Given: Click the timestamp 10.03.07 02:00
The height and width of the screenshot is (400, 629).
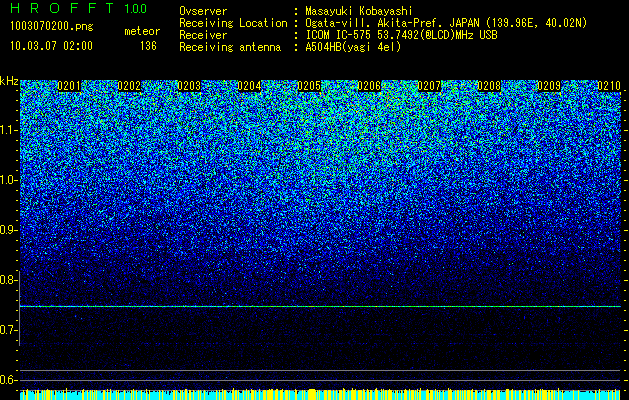Looking at the screenshot, I should coord(51,46).
